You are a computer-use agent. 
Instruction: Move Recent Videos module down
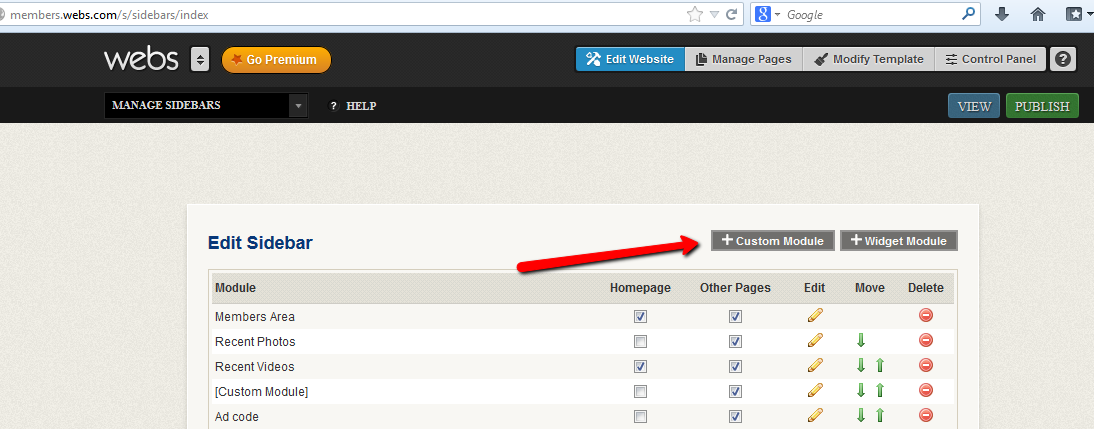click(x=861, y=366)
